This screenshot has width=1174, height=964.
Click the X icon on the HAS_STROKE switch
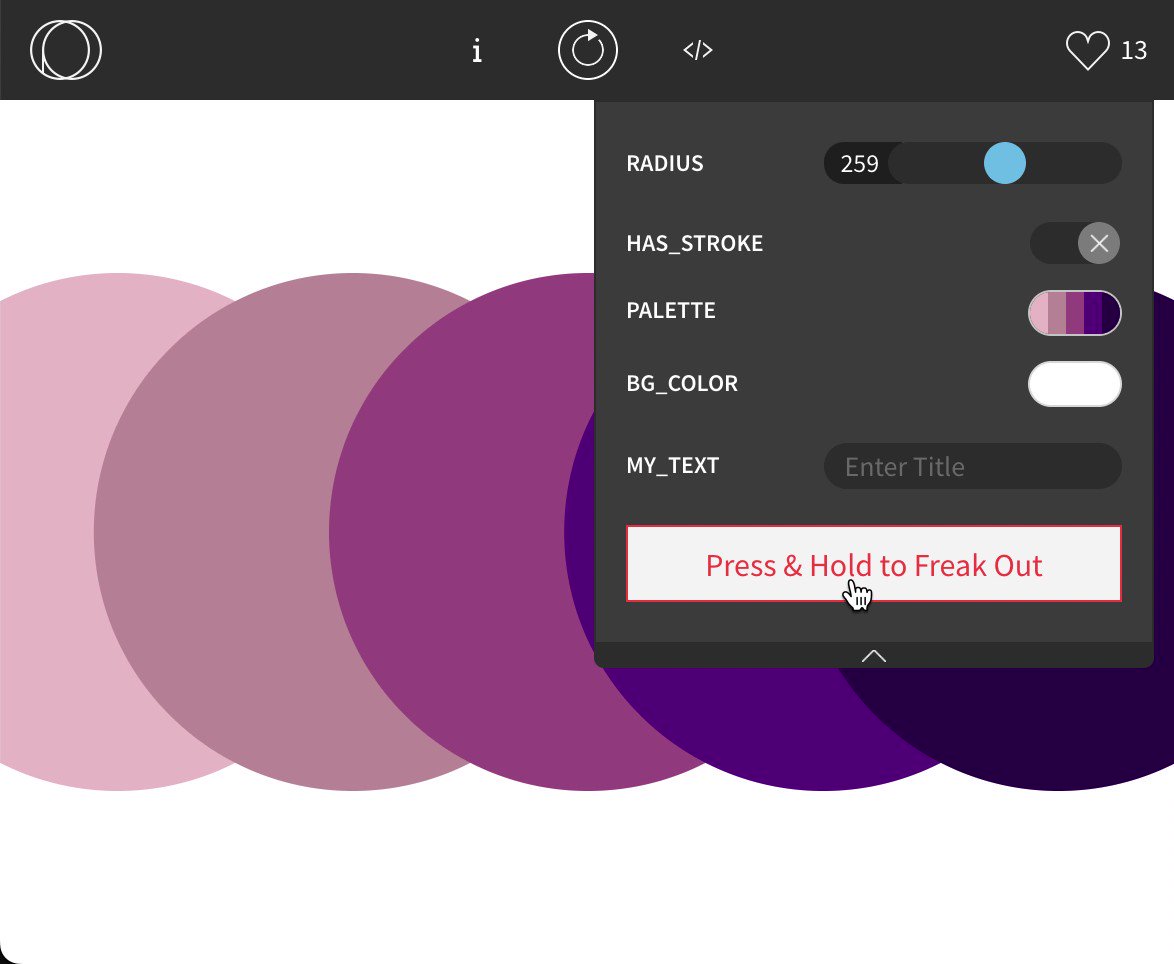click(1100, 243)
